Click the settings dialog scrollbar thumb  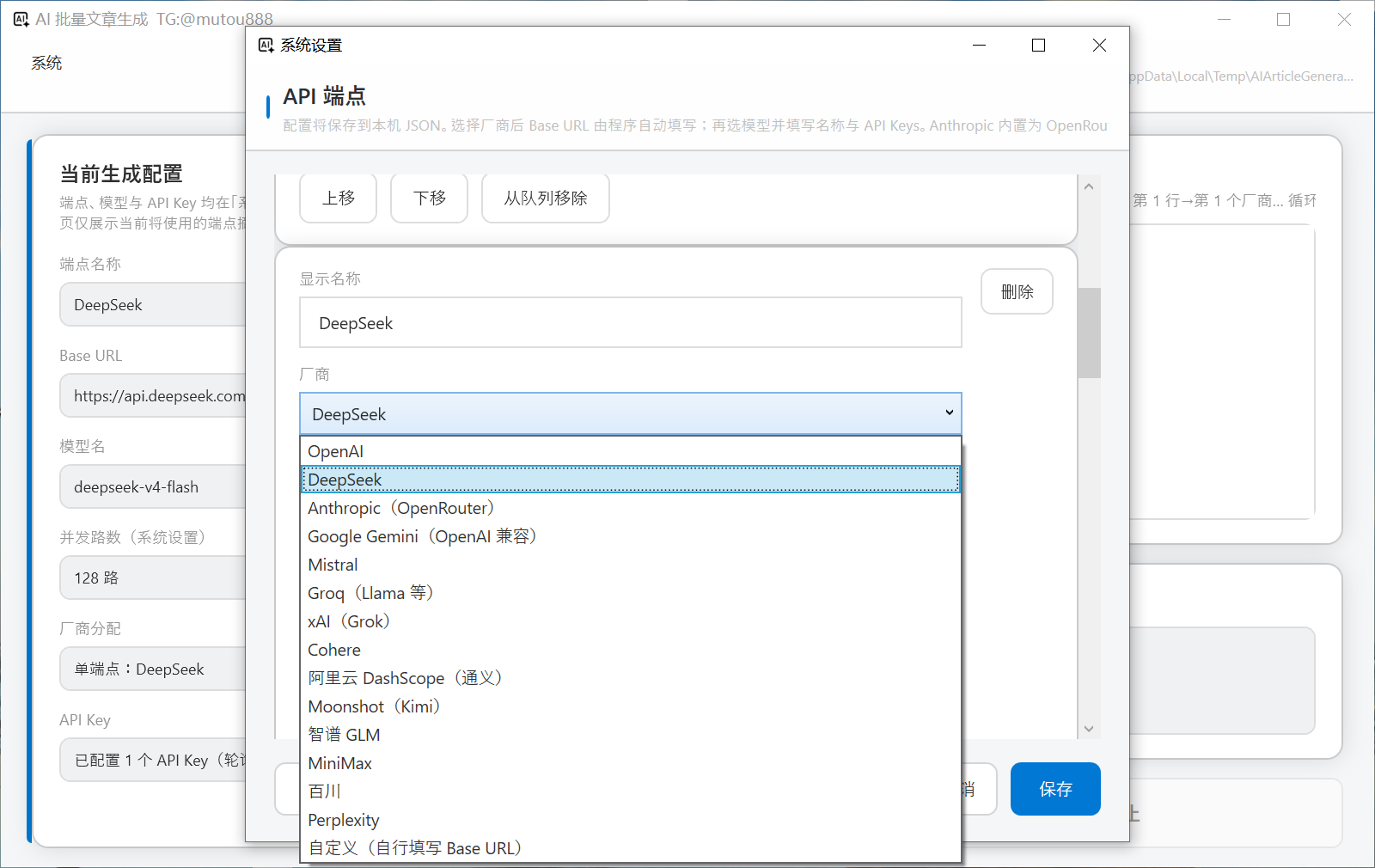coord(1089,333)
